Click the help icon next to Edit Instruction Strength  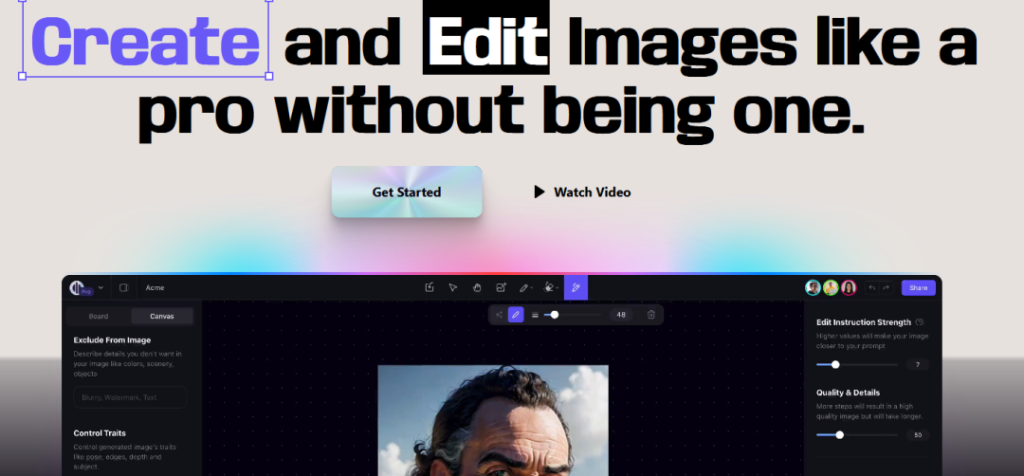[920, 322]
